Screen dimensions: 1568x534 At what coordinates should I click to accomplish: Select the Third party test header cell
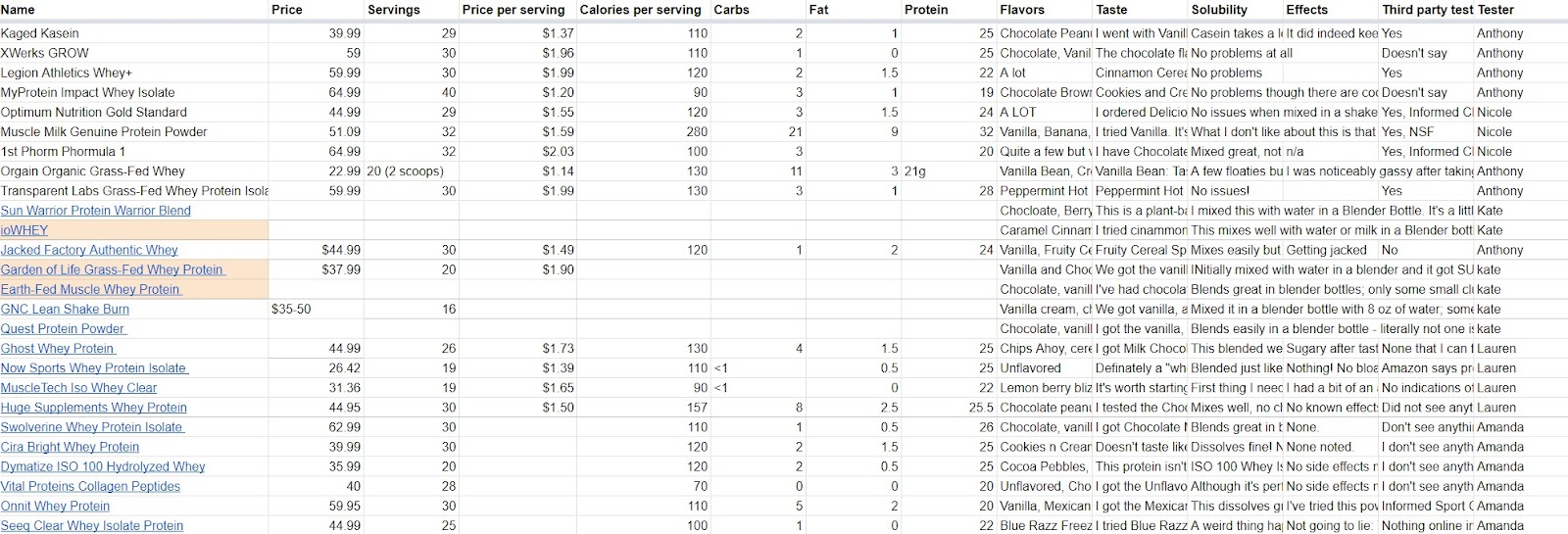(1427, 10)
